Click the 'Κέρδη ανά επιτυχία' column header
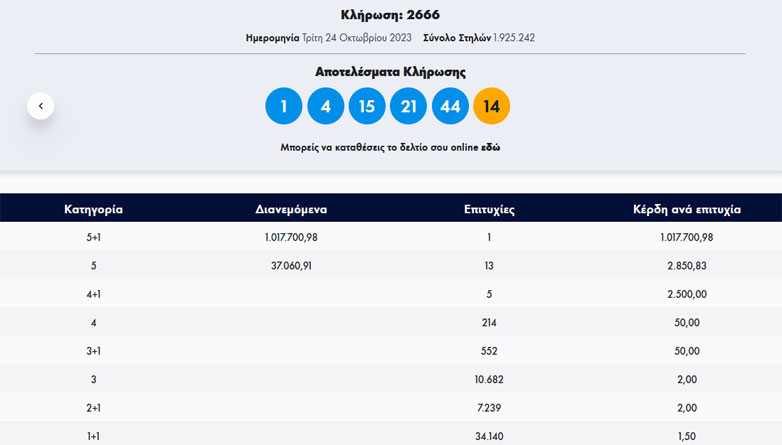The width and height of the screenshot is (782, 445). pos(686,210)
